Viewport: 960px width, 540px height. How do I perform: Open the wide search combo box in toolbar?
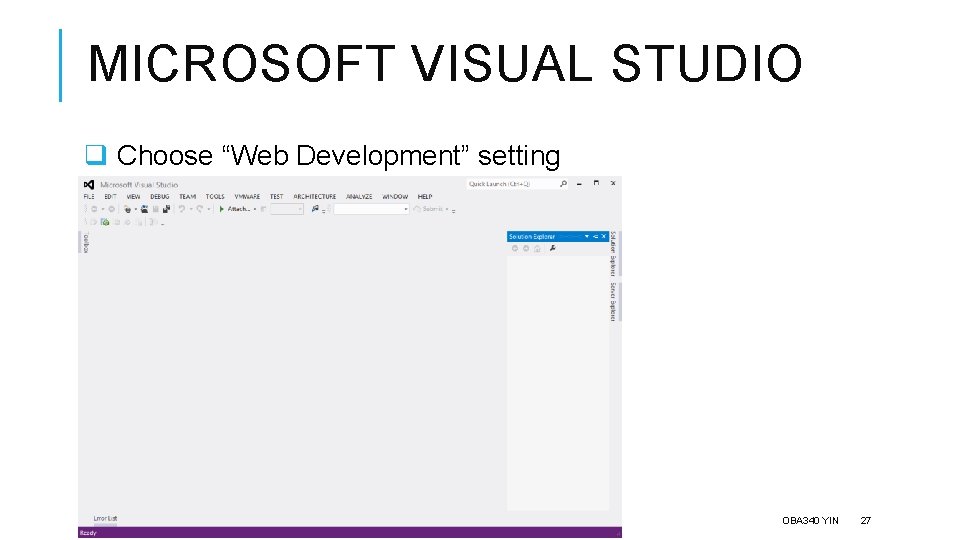pos(372,209)
